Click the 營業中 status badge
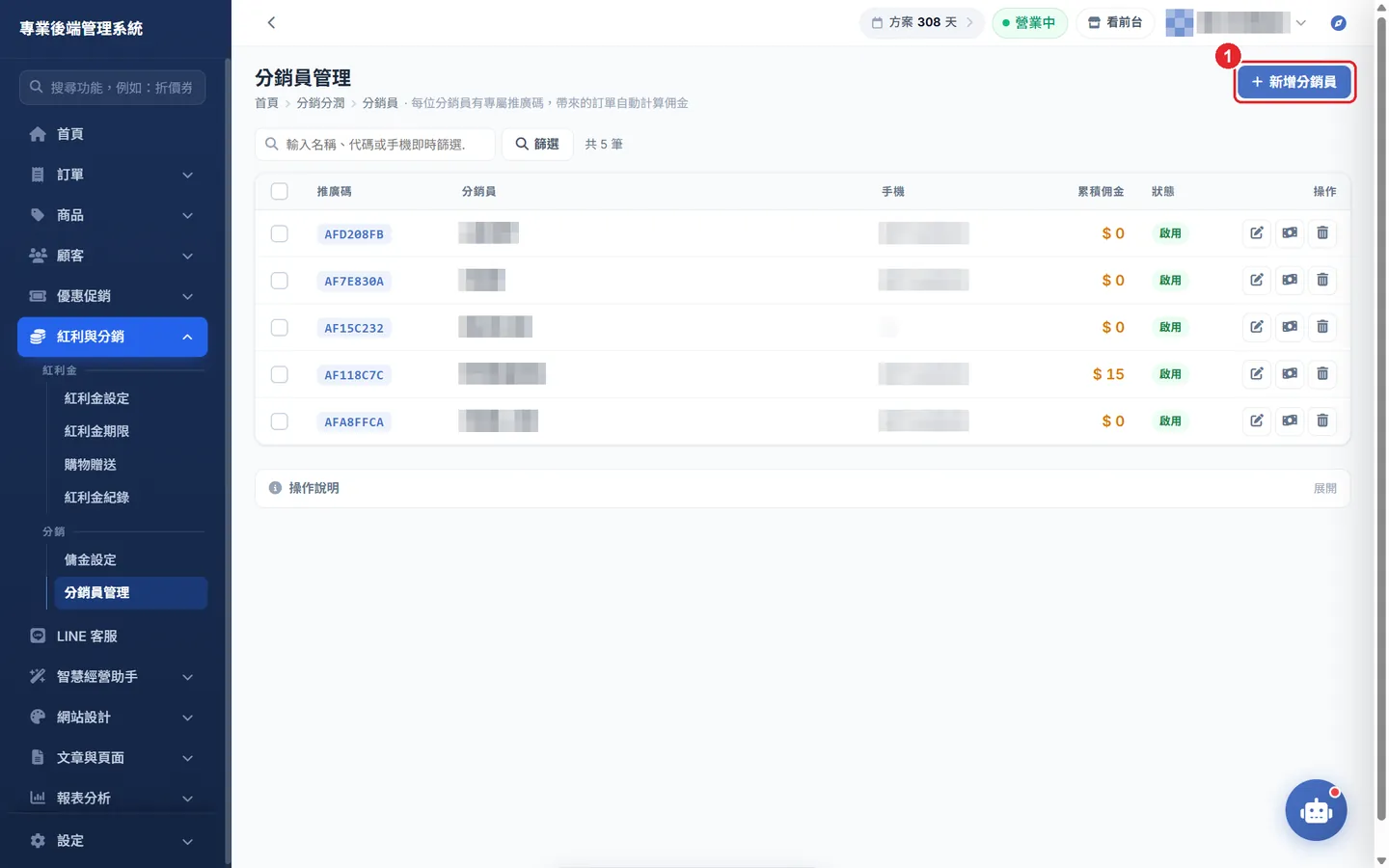Image resolution: width=1389 pixels, height=868 pixels. 1029,22
